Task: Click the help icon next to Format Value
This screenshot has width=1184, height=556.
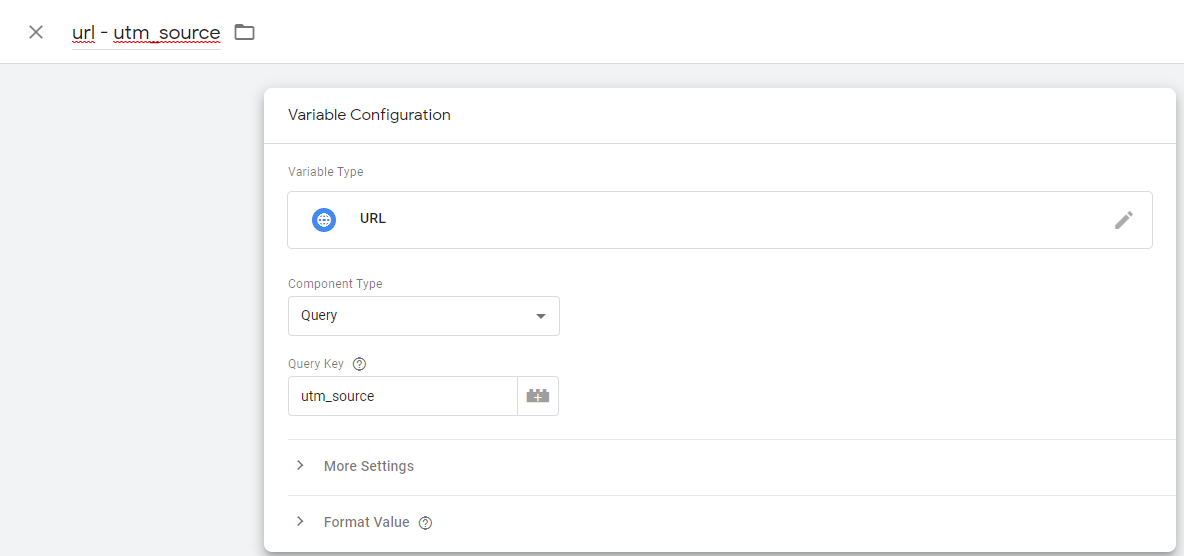Action: coord(425,523)
